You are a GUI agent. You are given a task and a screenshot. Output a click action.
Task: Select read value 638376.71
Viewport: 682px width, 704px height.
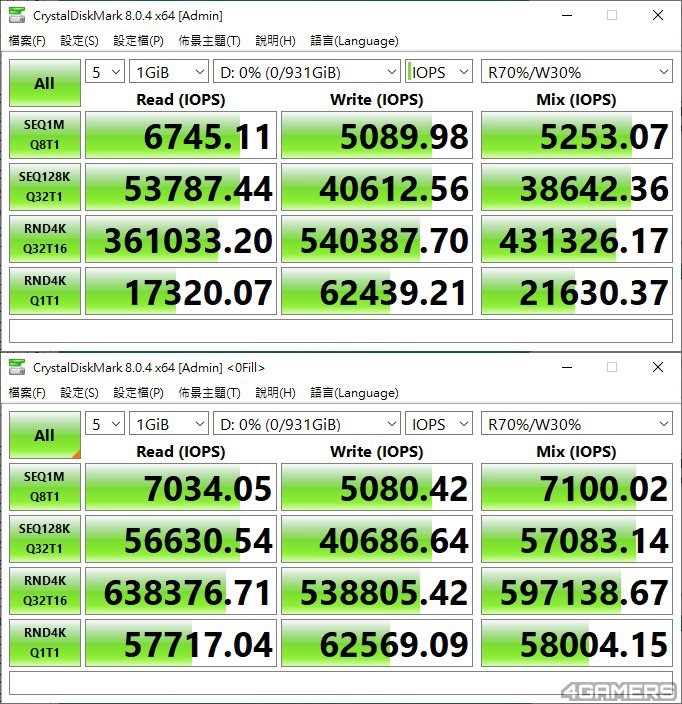pos(181,591)
